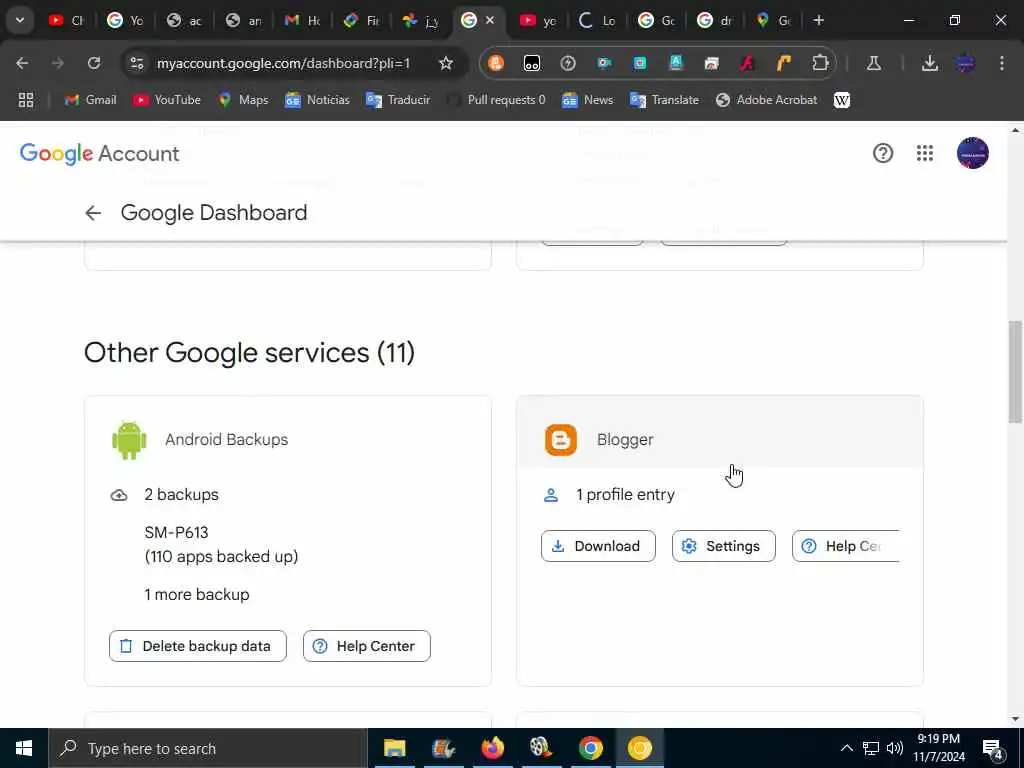
Task: Launch Firefox from the taskbar
Action: pos(492,748)
